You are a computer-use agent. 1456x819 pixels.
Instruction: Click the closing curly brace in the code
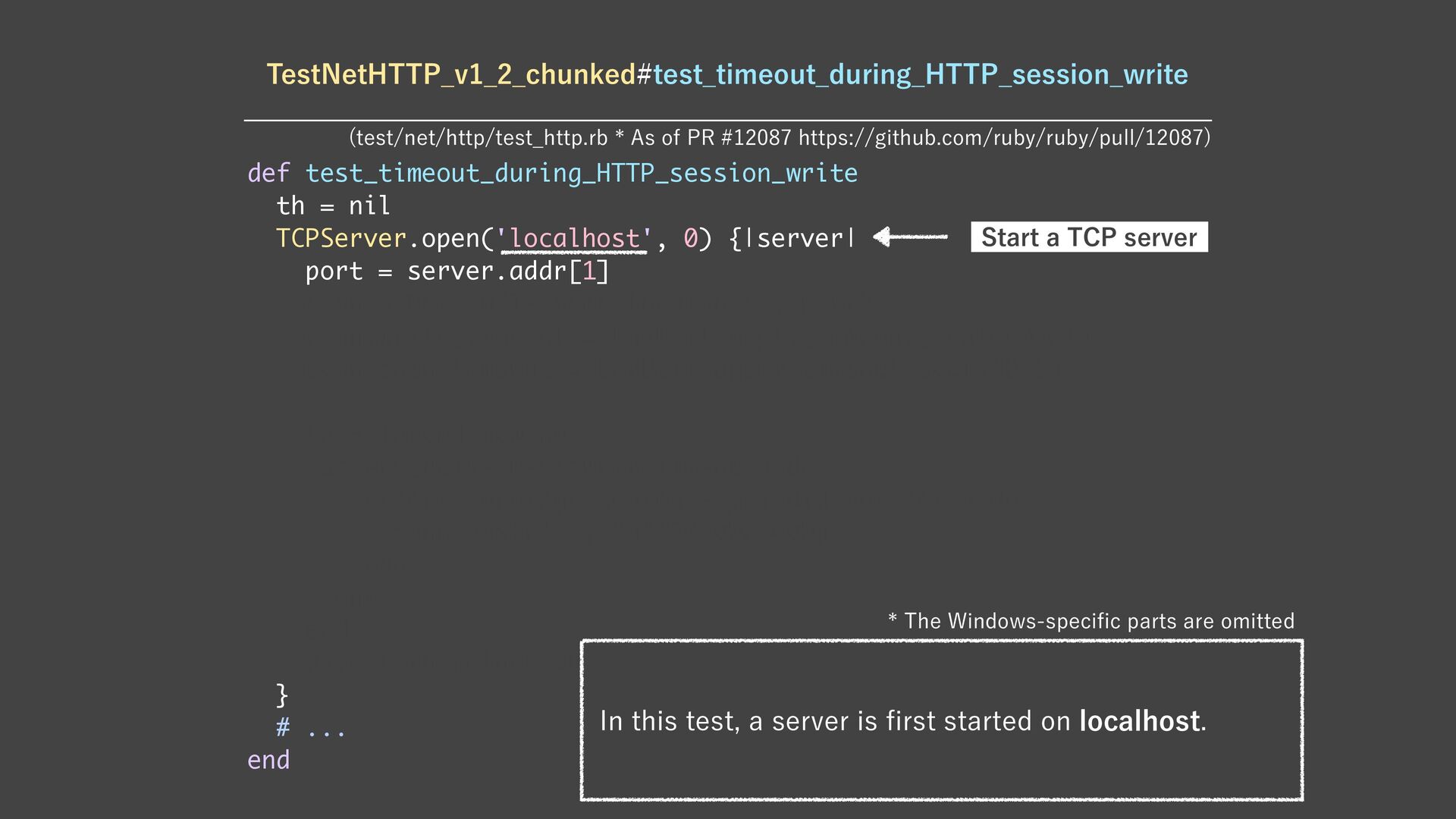point(282,694)
